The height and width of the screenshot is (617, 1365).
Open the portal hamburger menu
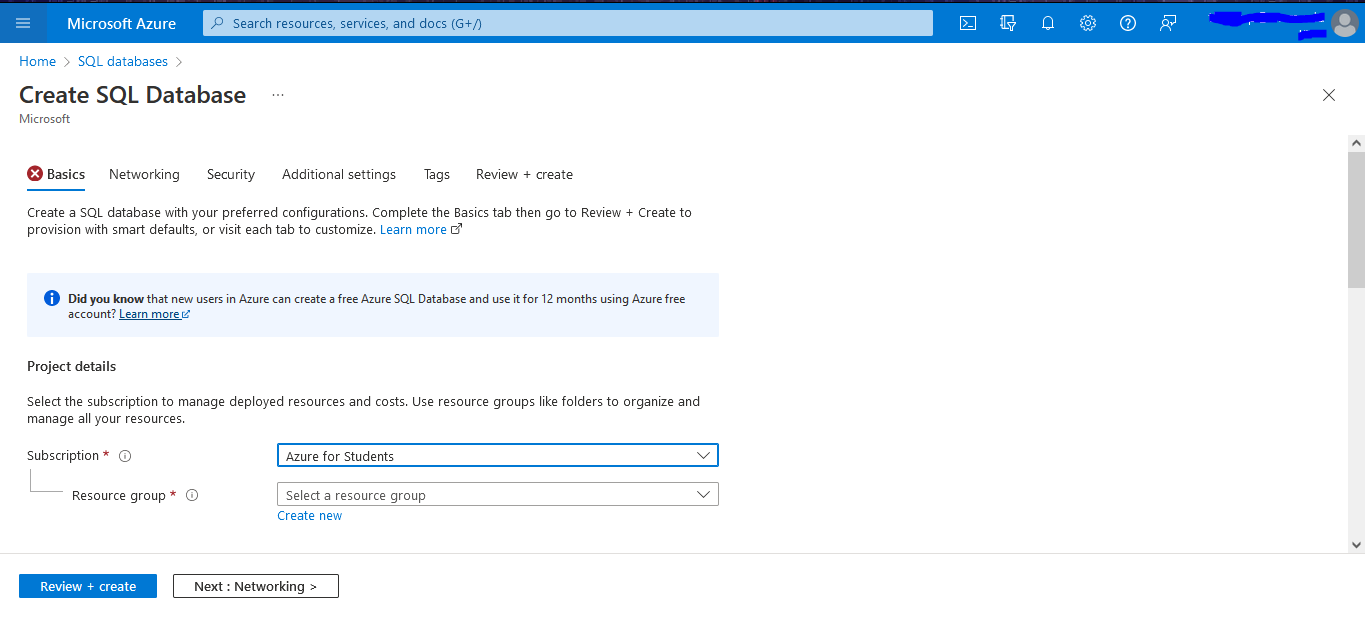pyautogui.click(x=22, y=23)
